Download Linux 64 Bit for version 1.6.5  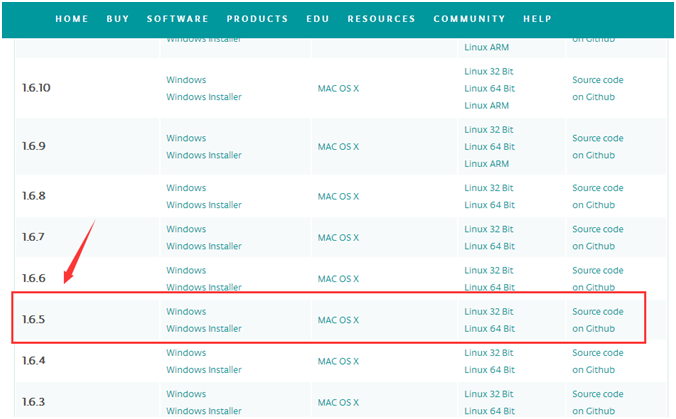click(x=490, y=328)
